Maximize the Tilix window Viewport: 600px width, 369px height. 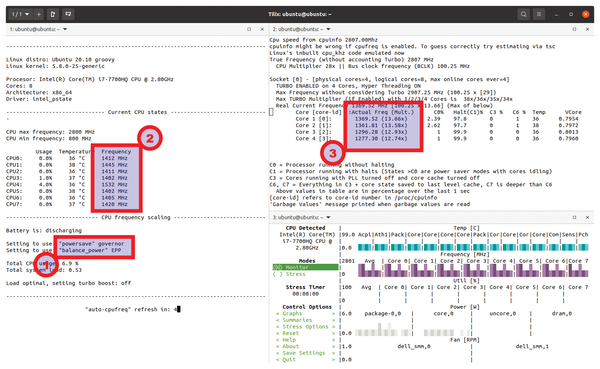tap(571, 15)
